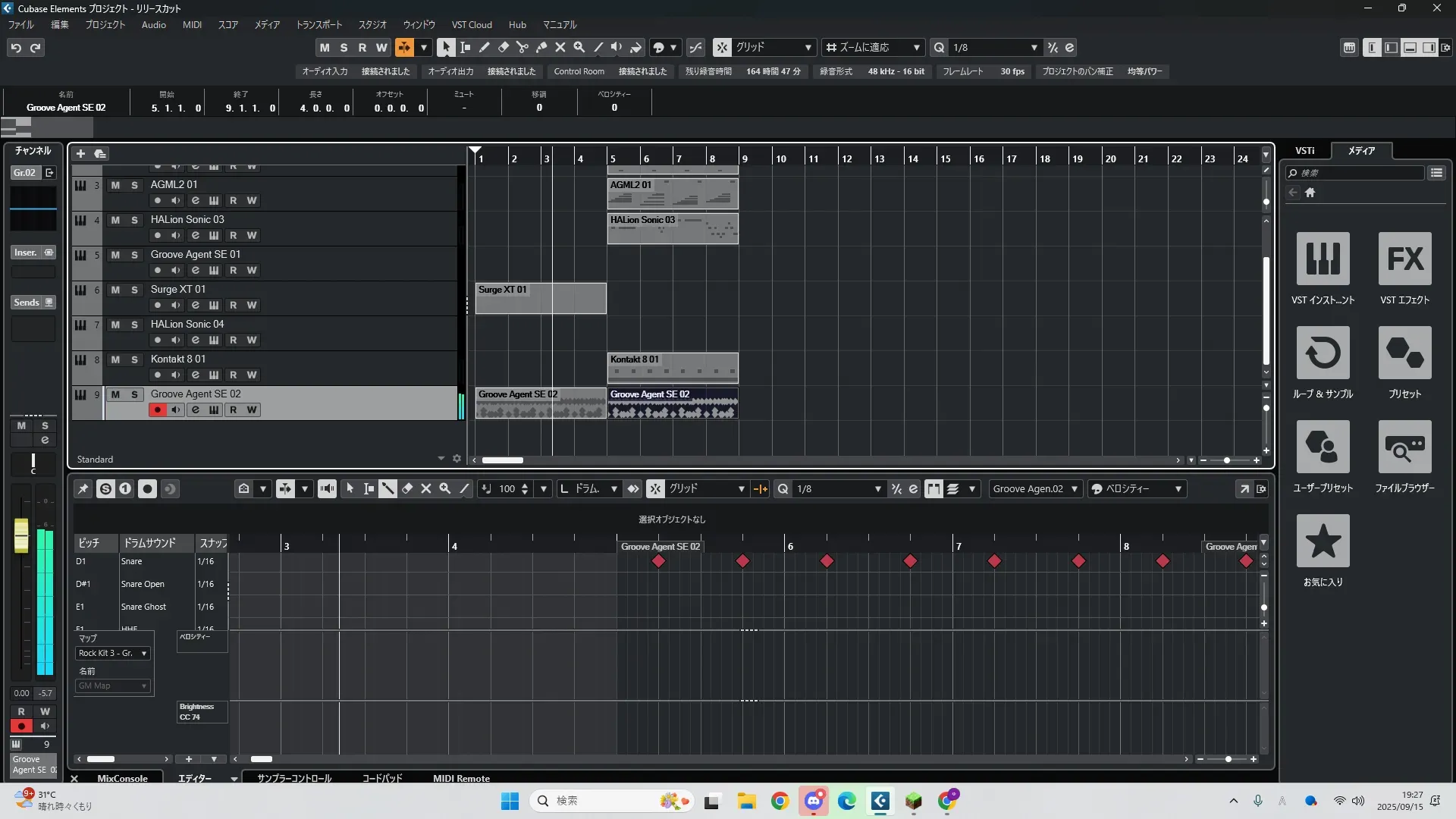Solo the Surge XT 01 track
Screen dimensions: 1456x819
134,290
